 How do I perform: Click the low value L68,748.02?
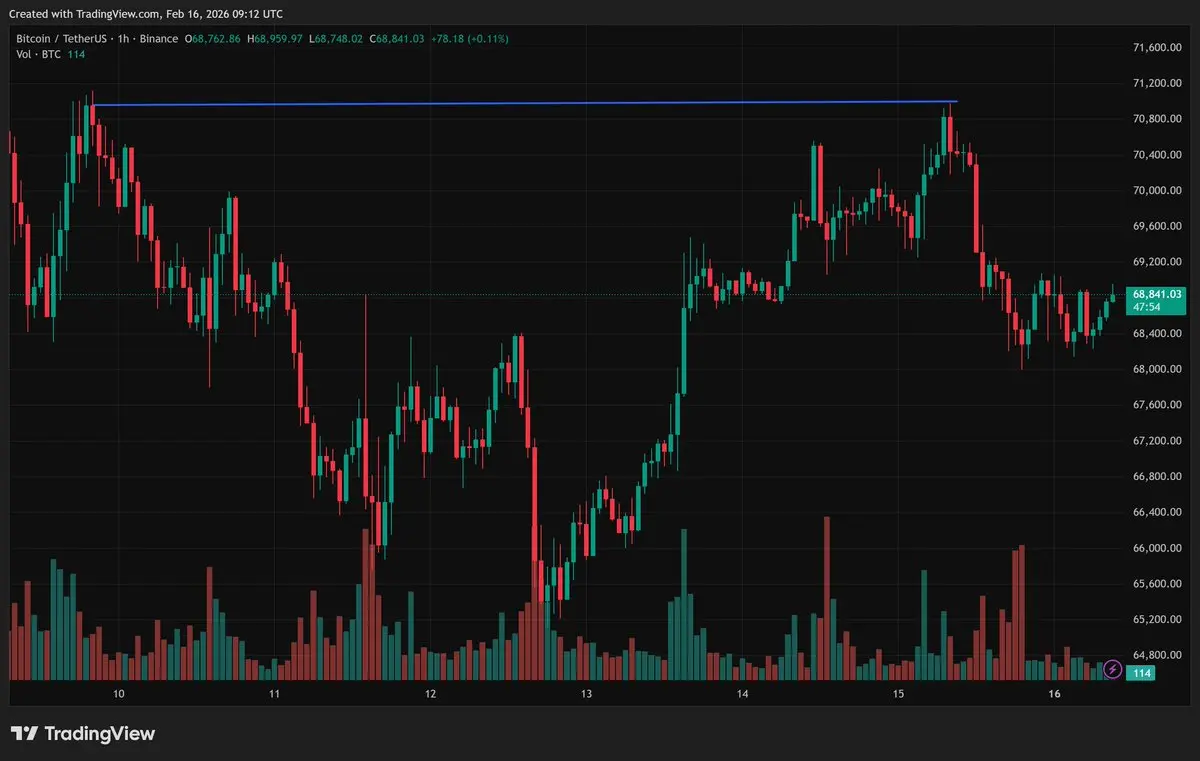click(335, 39)
